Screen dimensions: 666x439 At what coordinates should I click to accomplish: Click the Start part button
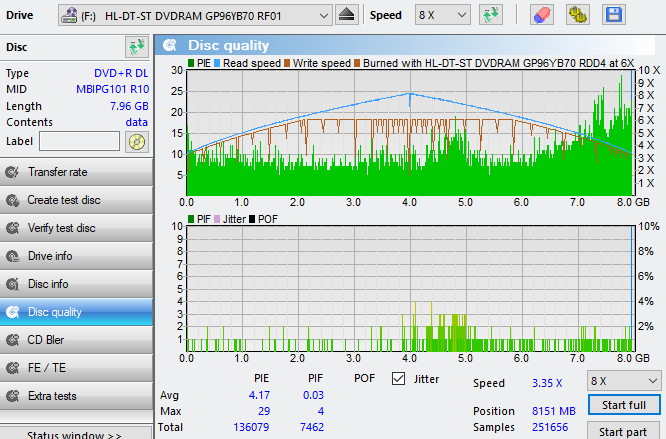(623, 431)
